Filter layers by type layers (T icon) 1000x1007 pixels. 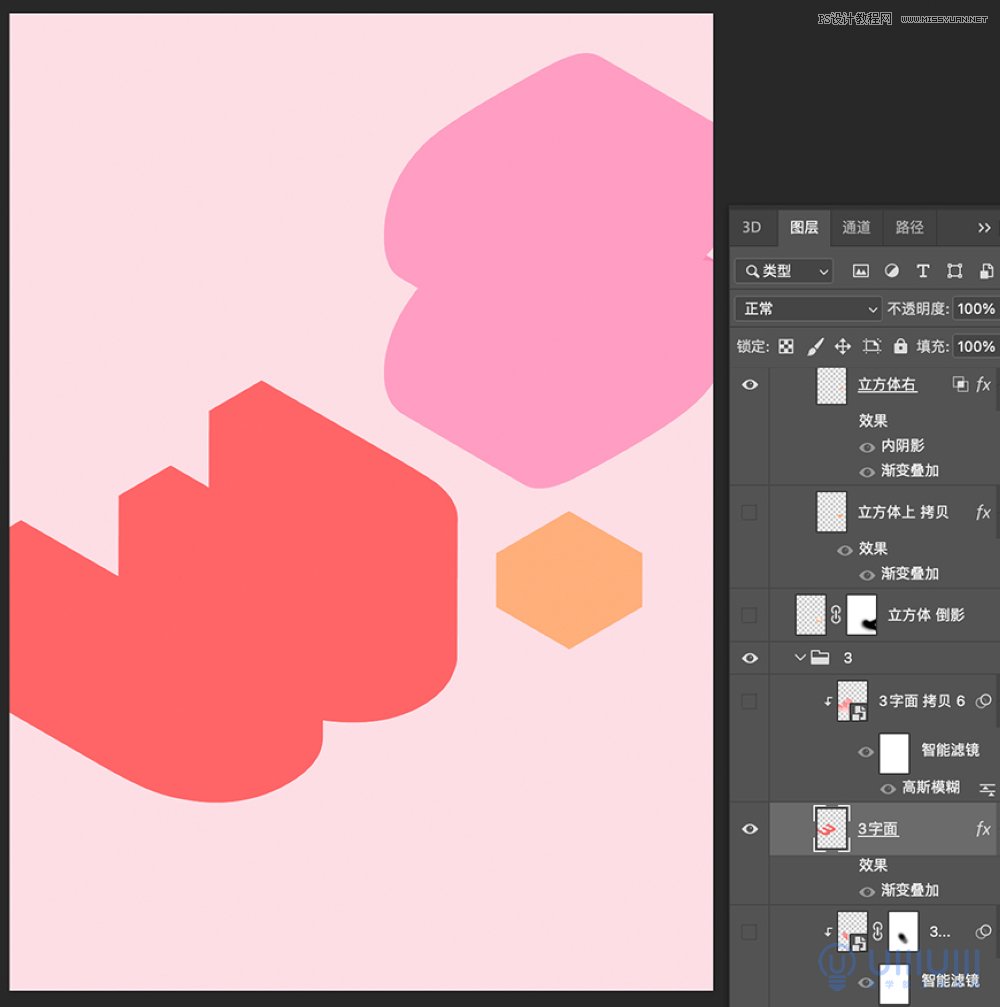coord(923,271)
